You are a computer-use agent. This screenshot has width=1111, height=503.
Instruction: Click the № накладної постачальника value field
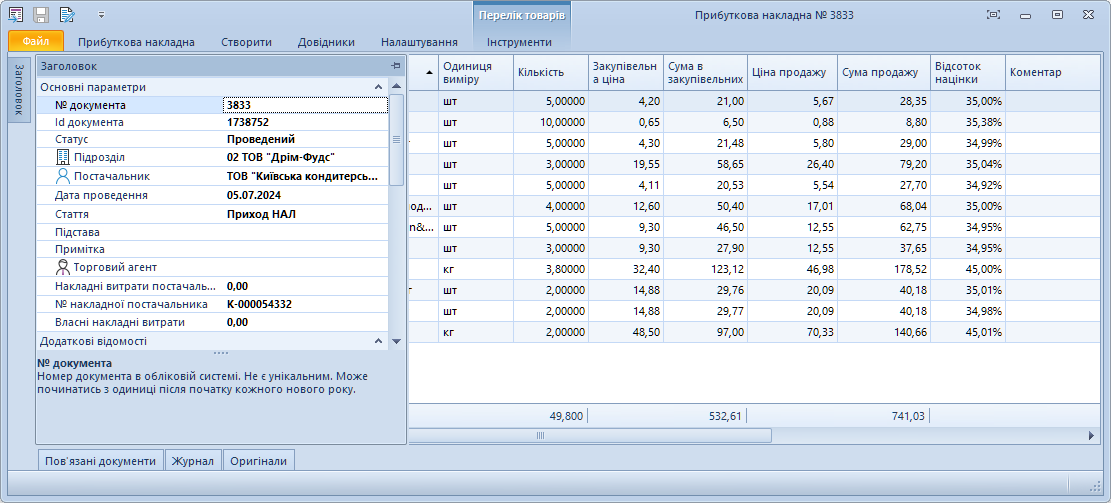(x=305, y=304)
